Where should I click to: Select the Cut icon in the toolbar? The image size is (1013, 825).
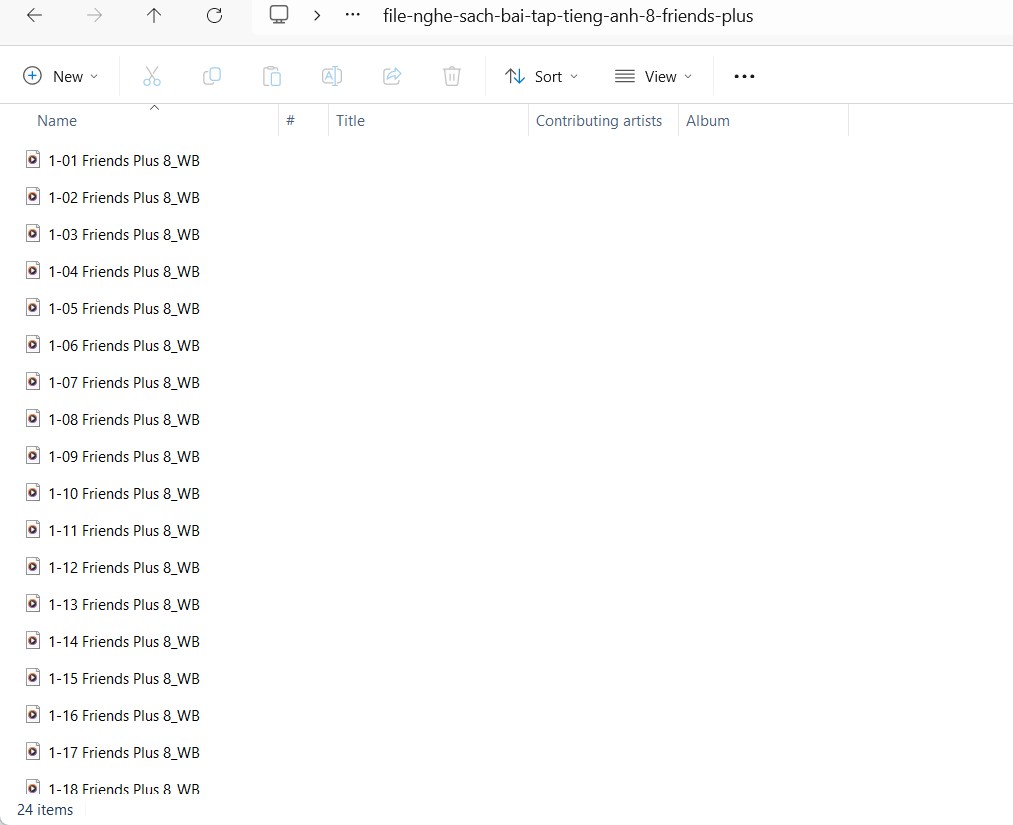[x=152, y=76]
